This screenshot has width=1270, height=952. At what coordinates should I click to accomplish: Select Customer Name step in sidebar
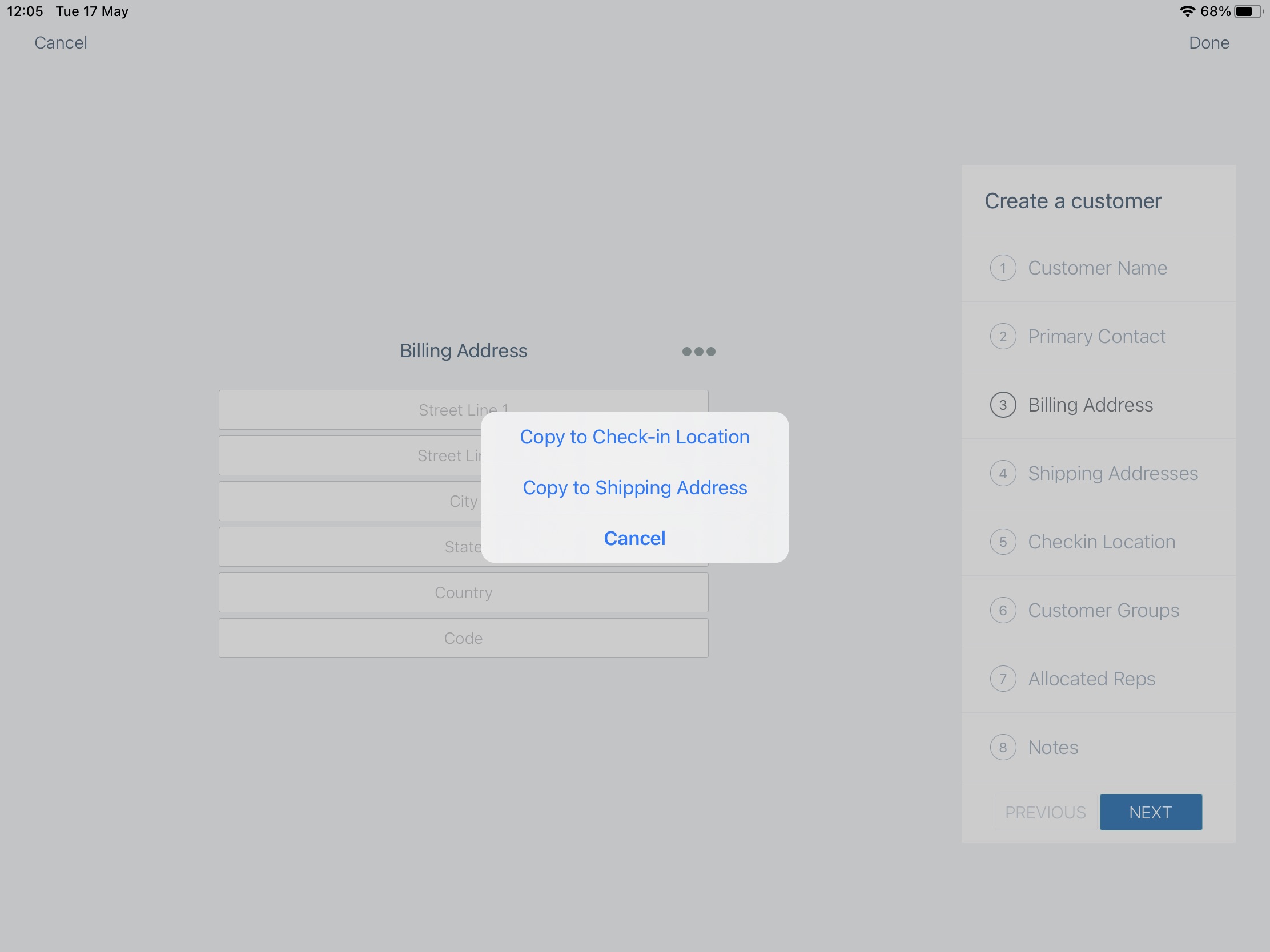pos(1097,267)
